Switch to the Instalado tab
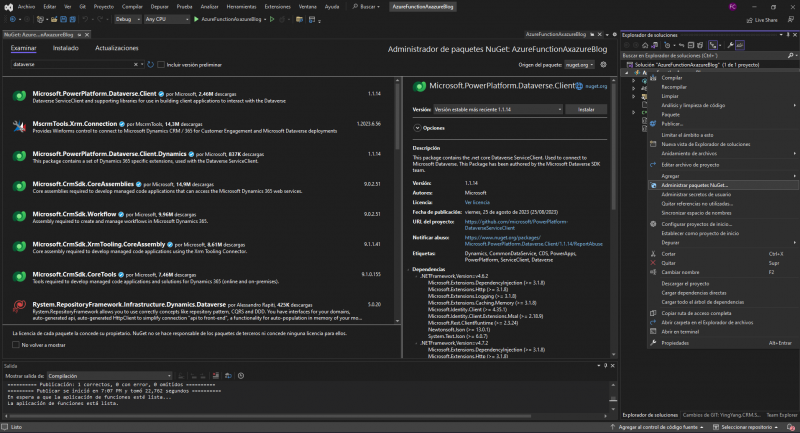The image size is (800, 433). click(x=65, y=48)
